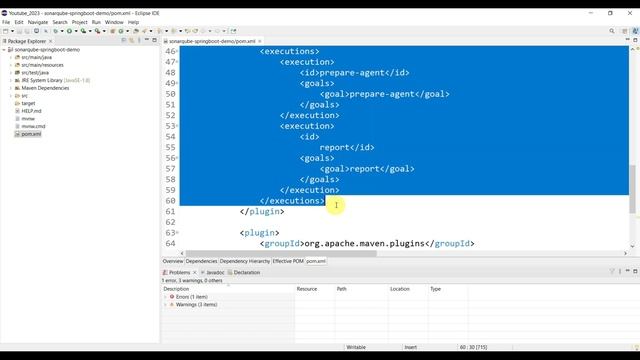640x360 pixels.
Task: Select the target folder
Action: [28, 104]
